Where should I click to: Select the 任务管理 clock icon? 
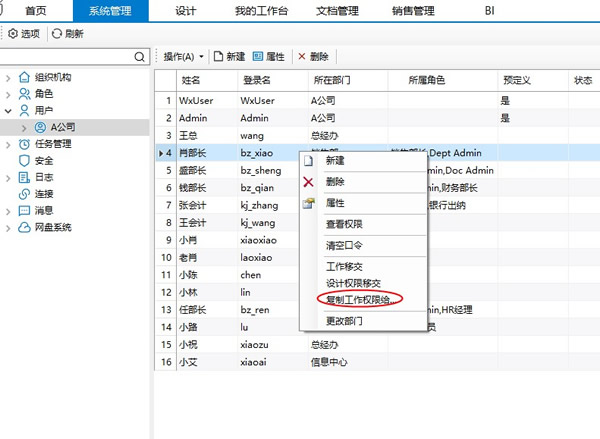24,144
